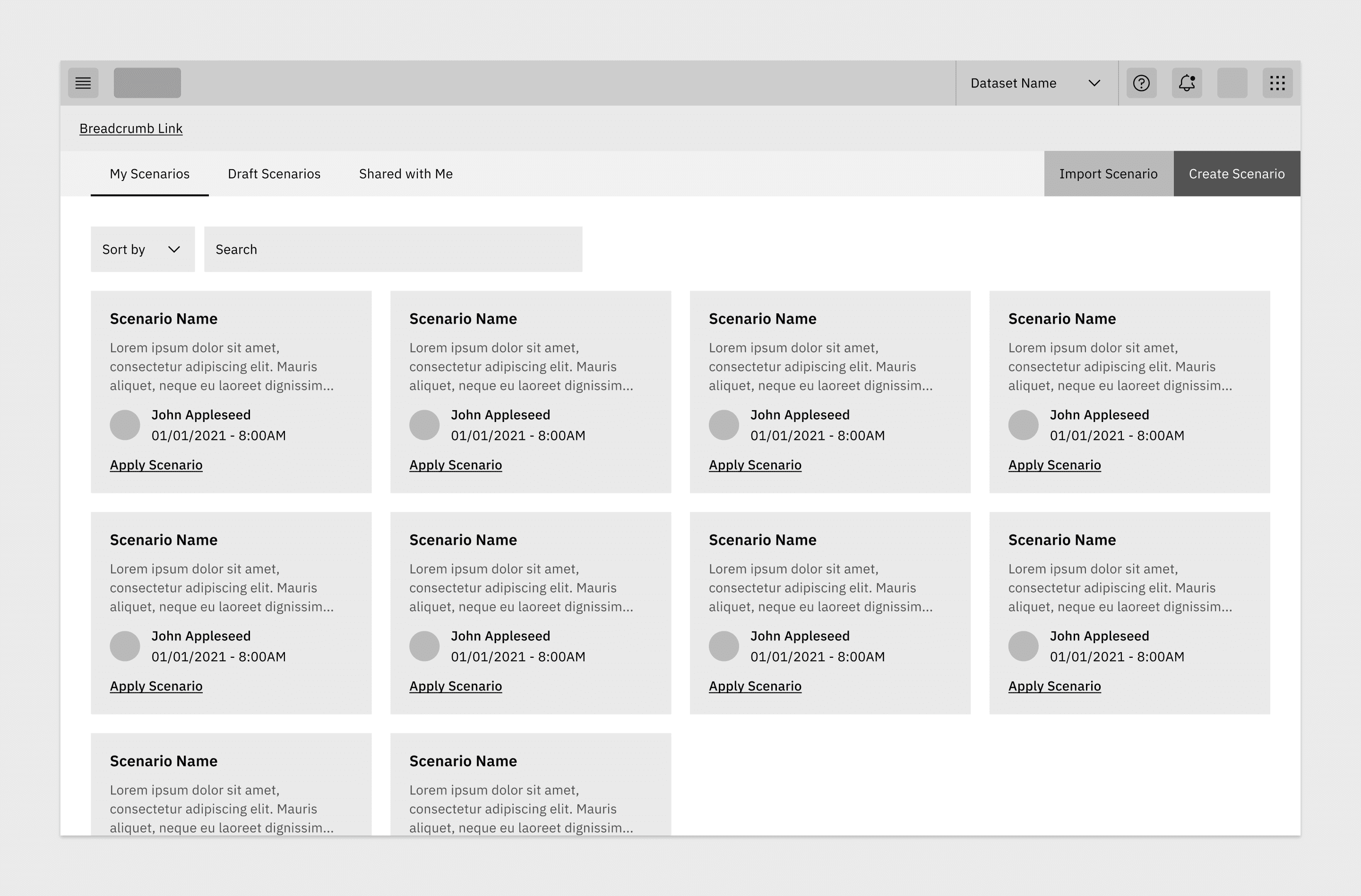Click avatar on top-right scenario card

click(1023, 425)
